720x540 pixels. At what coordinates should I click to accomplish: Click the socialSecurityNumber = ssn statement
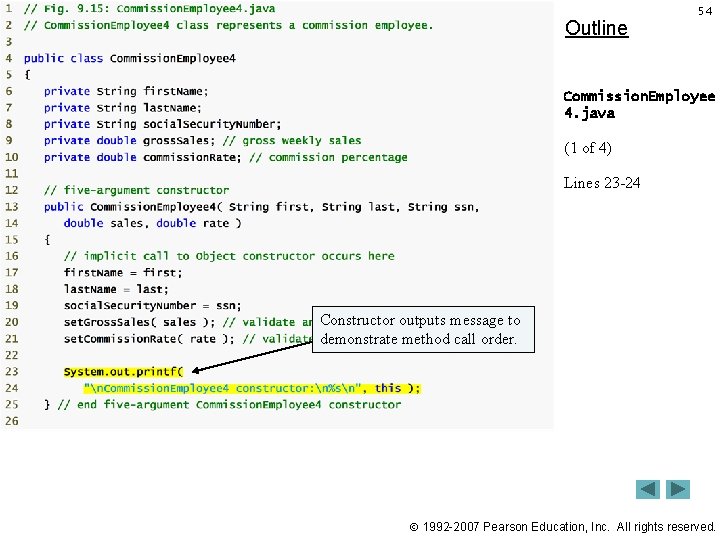tap(152, 306)
